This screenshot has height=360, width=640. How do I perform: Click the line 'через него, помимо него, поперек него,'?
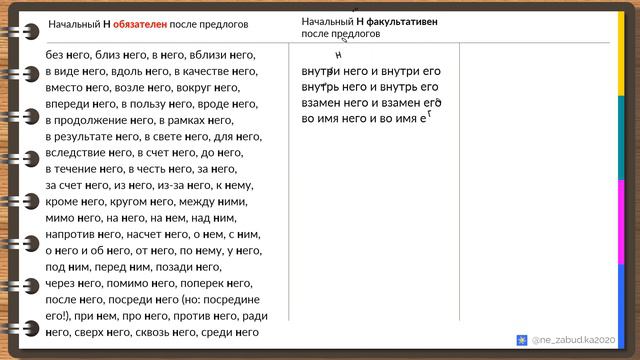click(x=149, y=284)
